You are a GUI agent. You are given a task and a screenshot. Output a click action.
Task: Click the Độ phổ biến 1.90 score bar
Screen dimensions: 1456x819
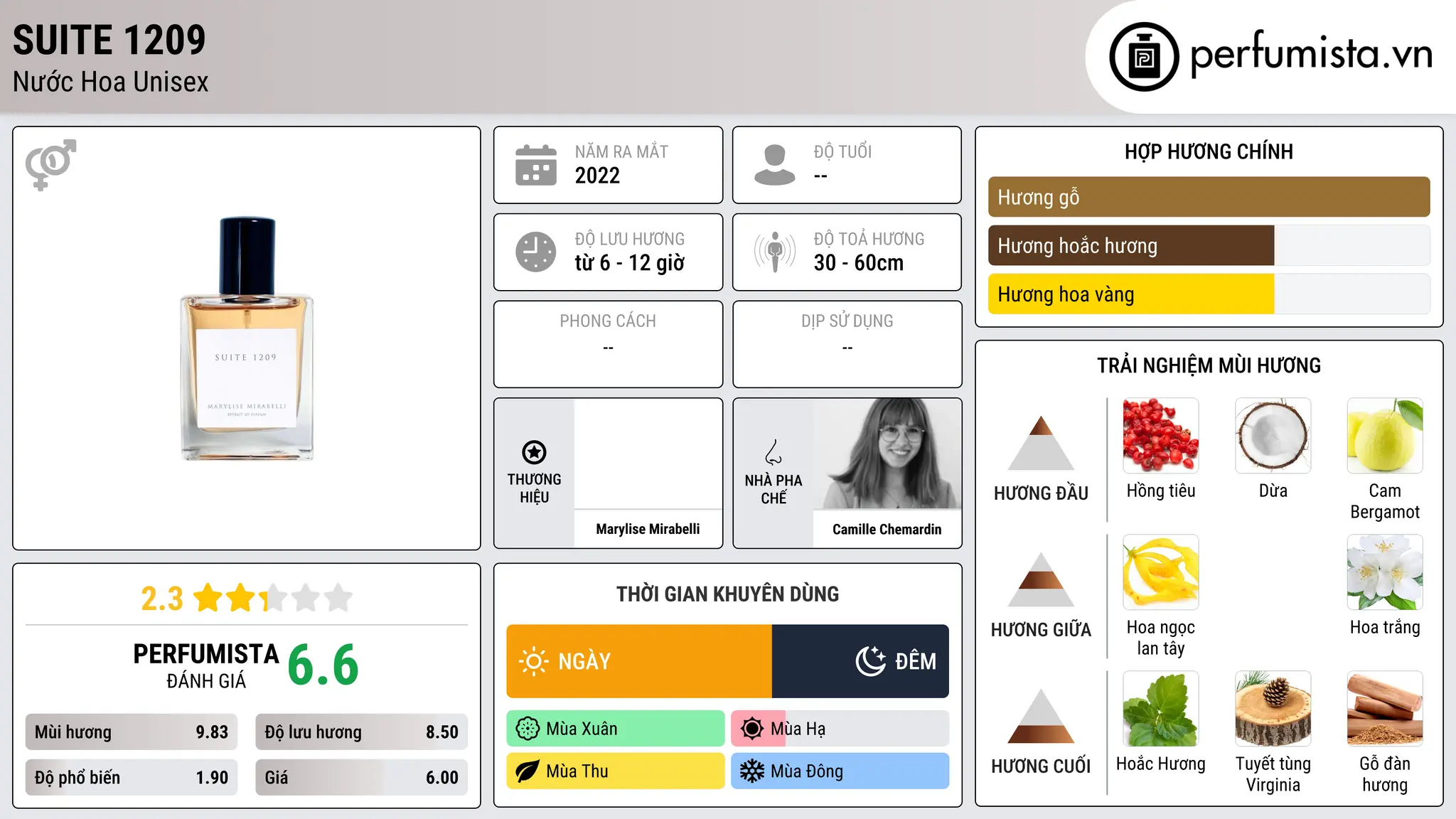pyautogui.click(x=132, y=778)
